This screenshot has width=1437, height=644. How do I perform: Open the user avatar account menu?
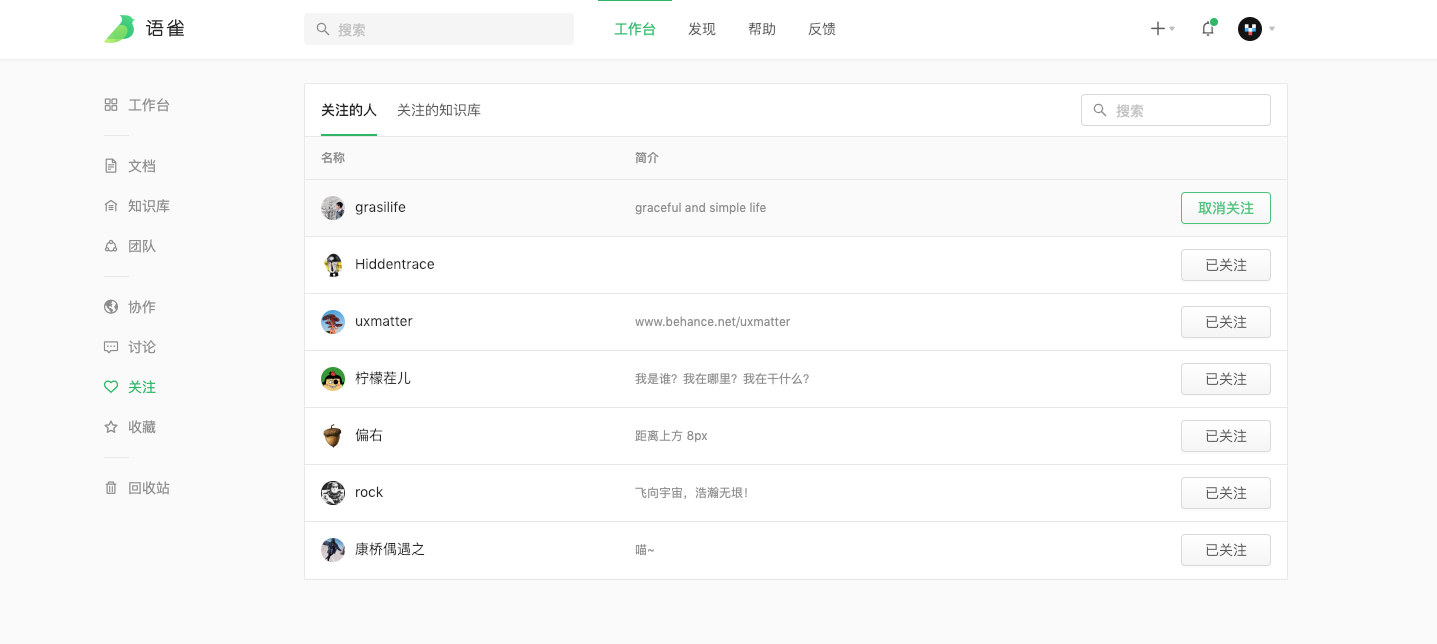[x=1250, y=29]
